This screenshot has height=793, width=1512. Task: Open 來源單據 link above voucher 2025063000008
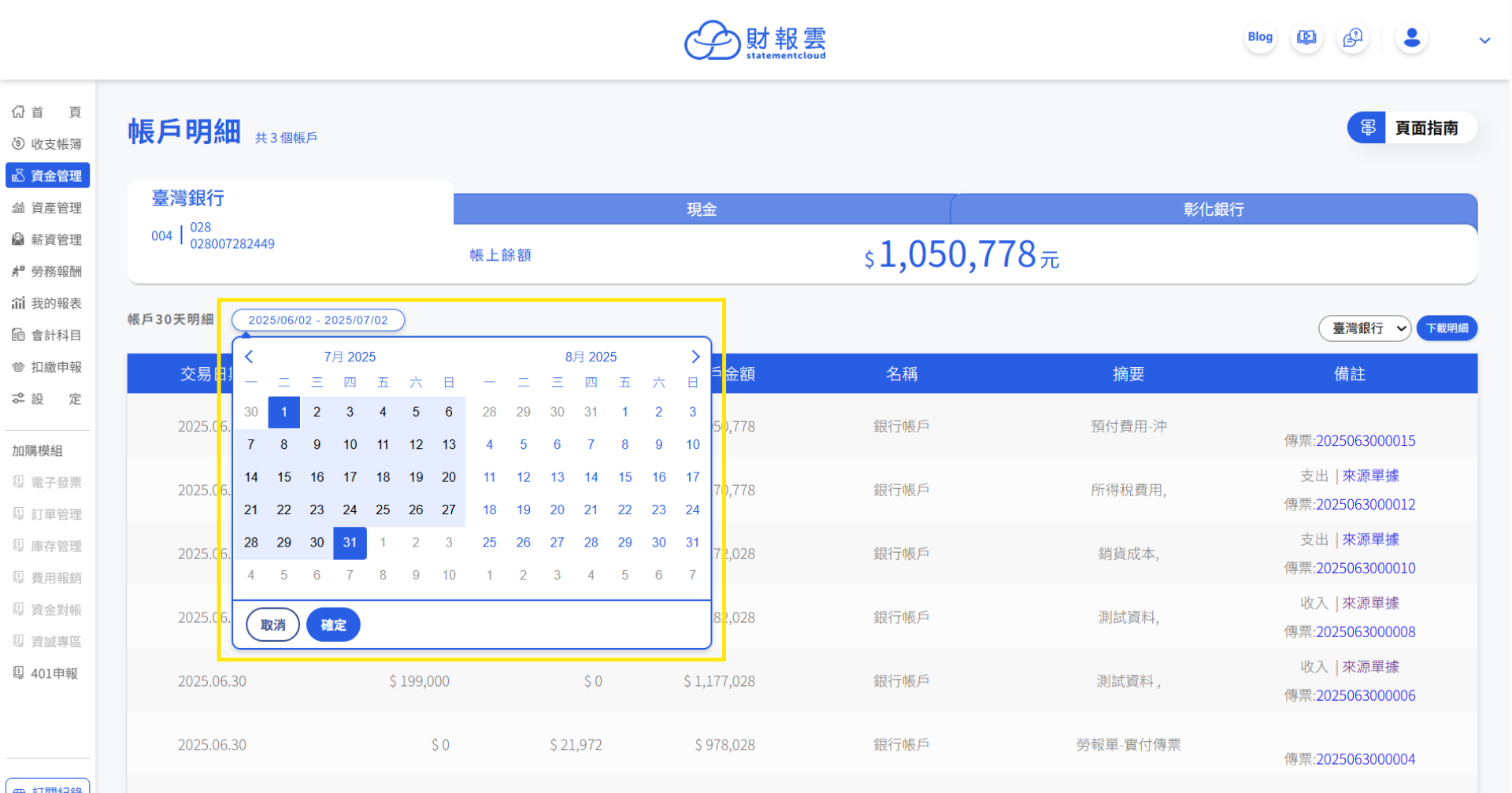pyautogui.click(x=1370, y=603)
